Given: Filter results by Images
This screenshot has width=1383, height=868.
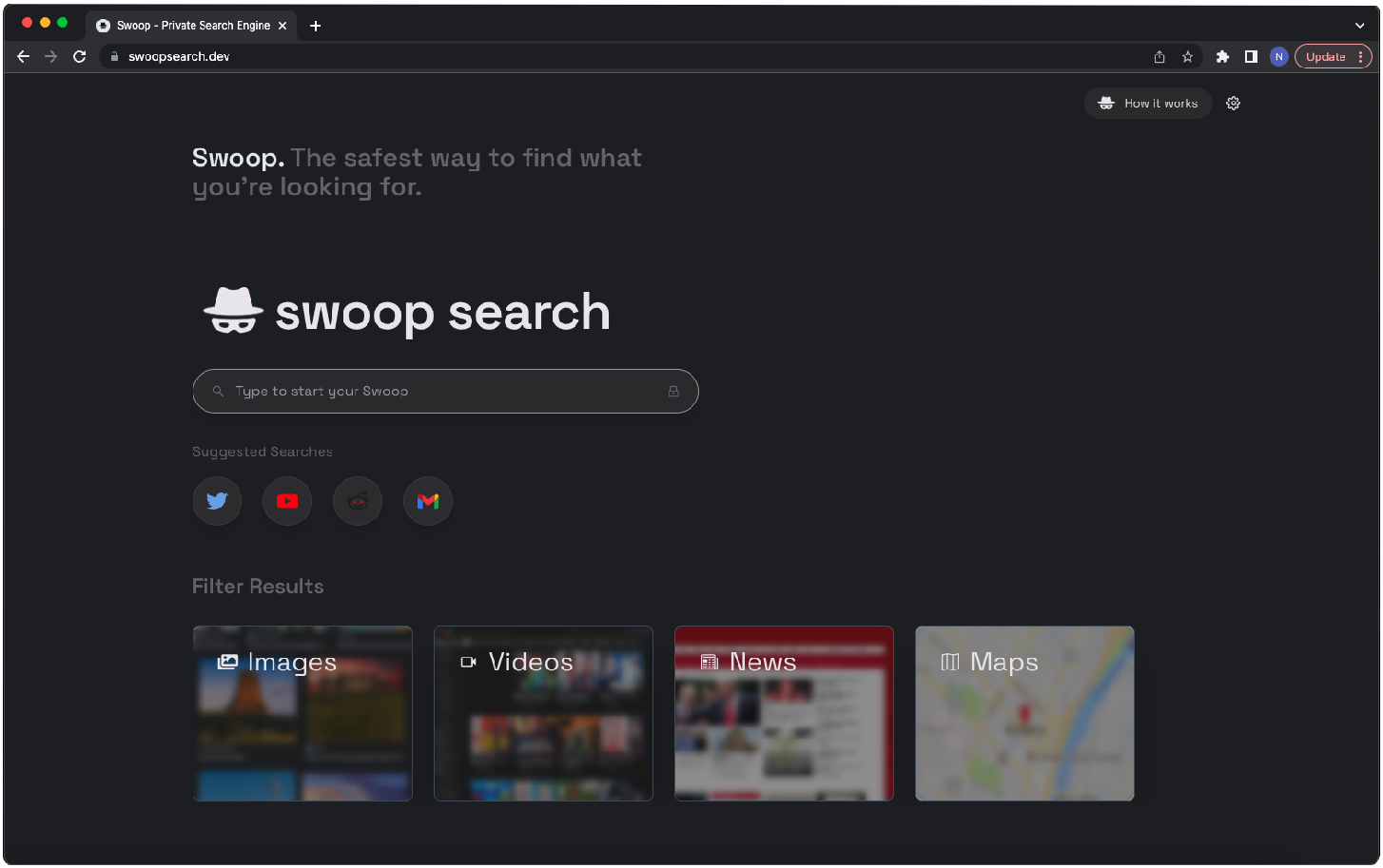Looking at the screenshot, I should point(302,713).
